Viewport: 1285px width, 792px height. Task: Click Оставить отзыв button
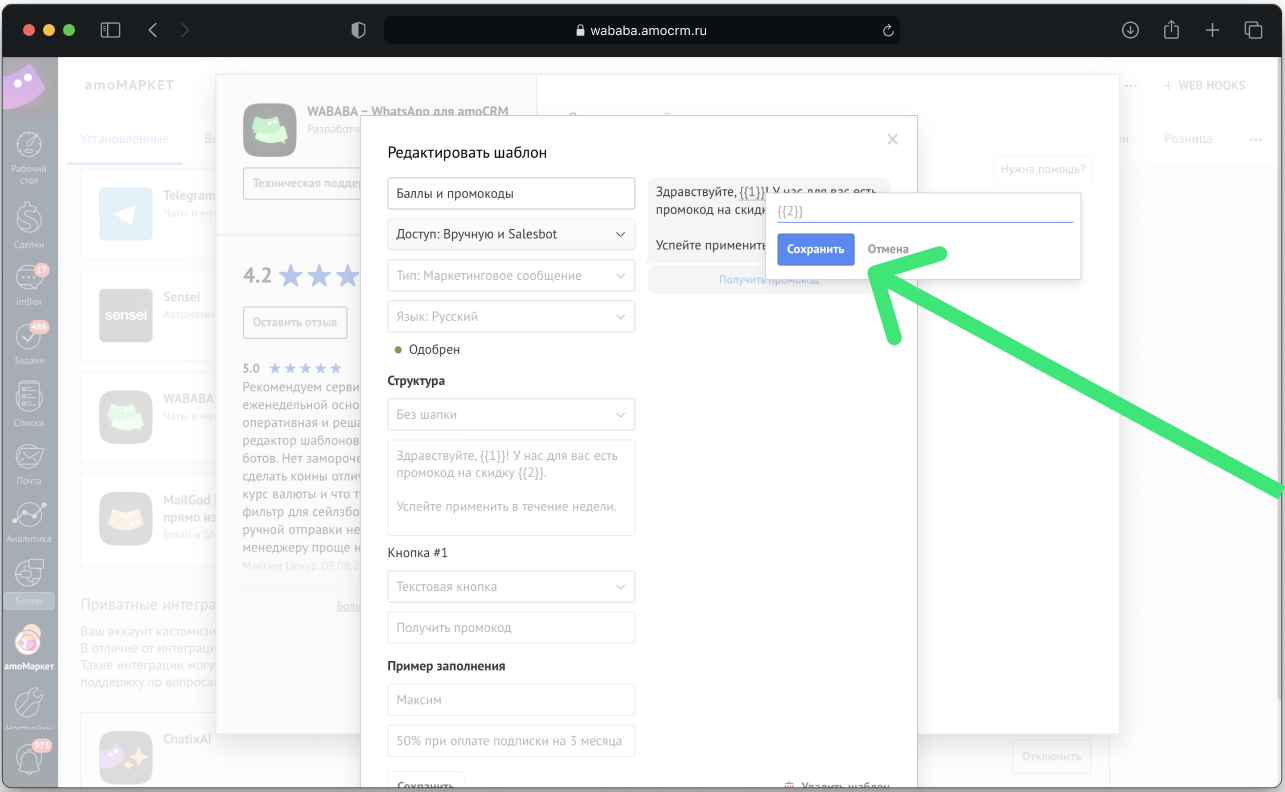point(294,322)
